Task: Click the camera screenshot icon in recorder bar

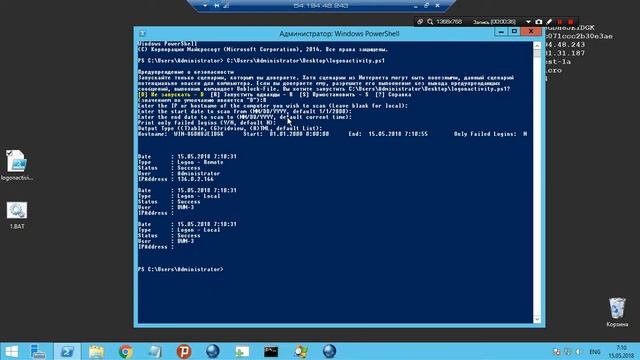Action: [539, 22]
